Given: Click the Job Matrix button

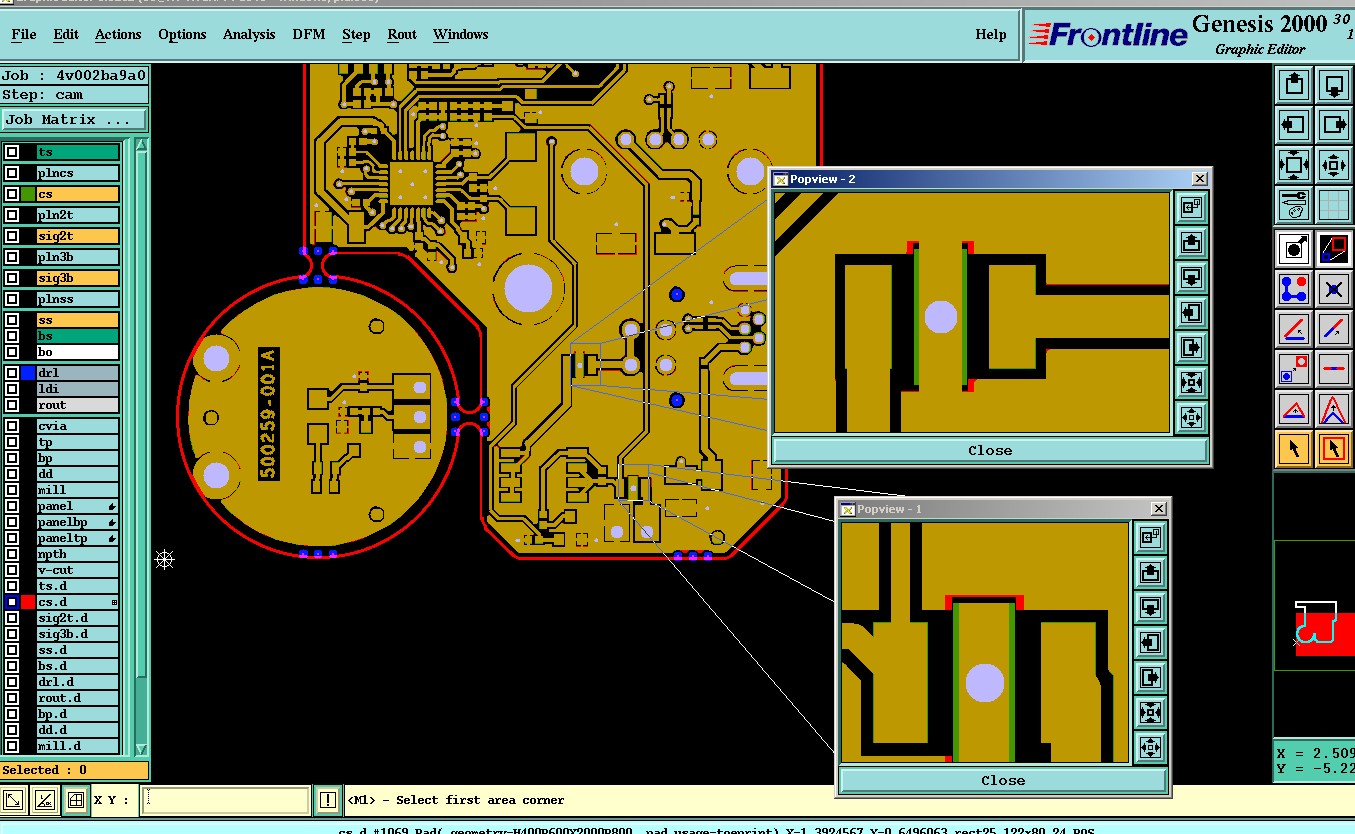Looking at the screenshot, I should [x=74, y=119].
